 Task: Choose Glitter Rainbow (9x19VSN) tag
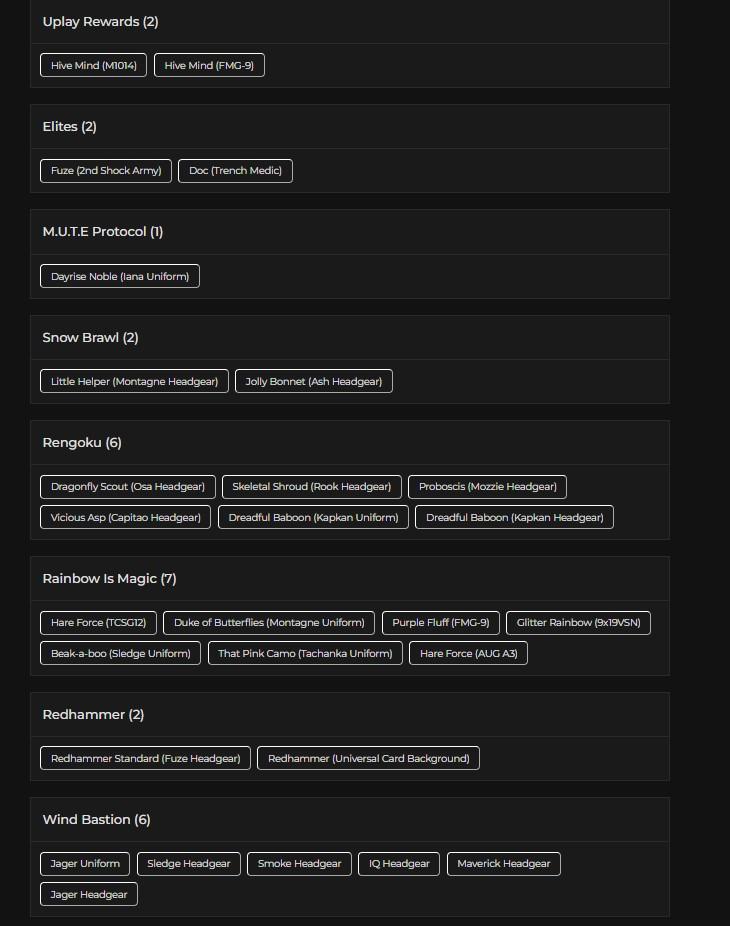578,622
